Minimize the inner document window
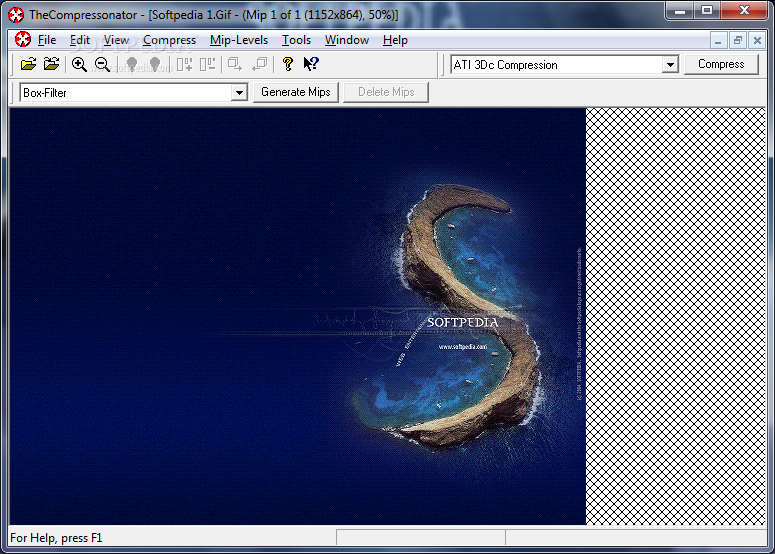The height and width of the screenshot is (554, 775). click(x=718, y=40)
